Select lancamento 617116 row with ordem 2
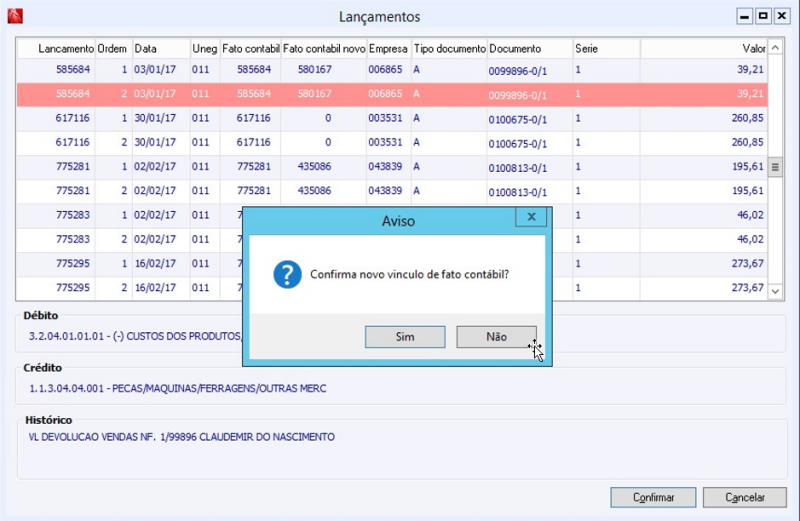This screenshot has width=800, height=521. coord(392,143)
